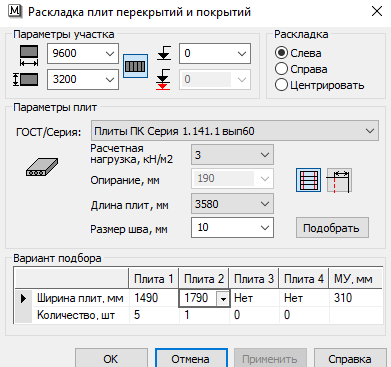
Task: Confirm the dialog with OK
Action: (x=111, y=359)
